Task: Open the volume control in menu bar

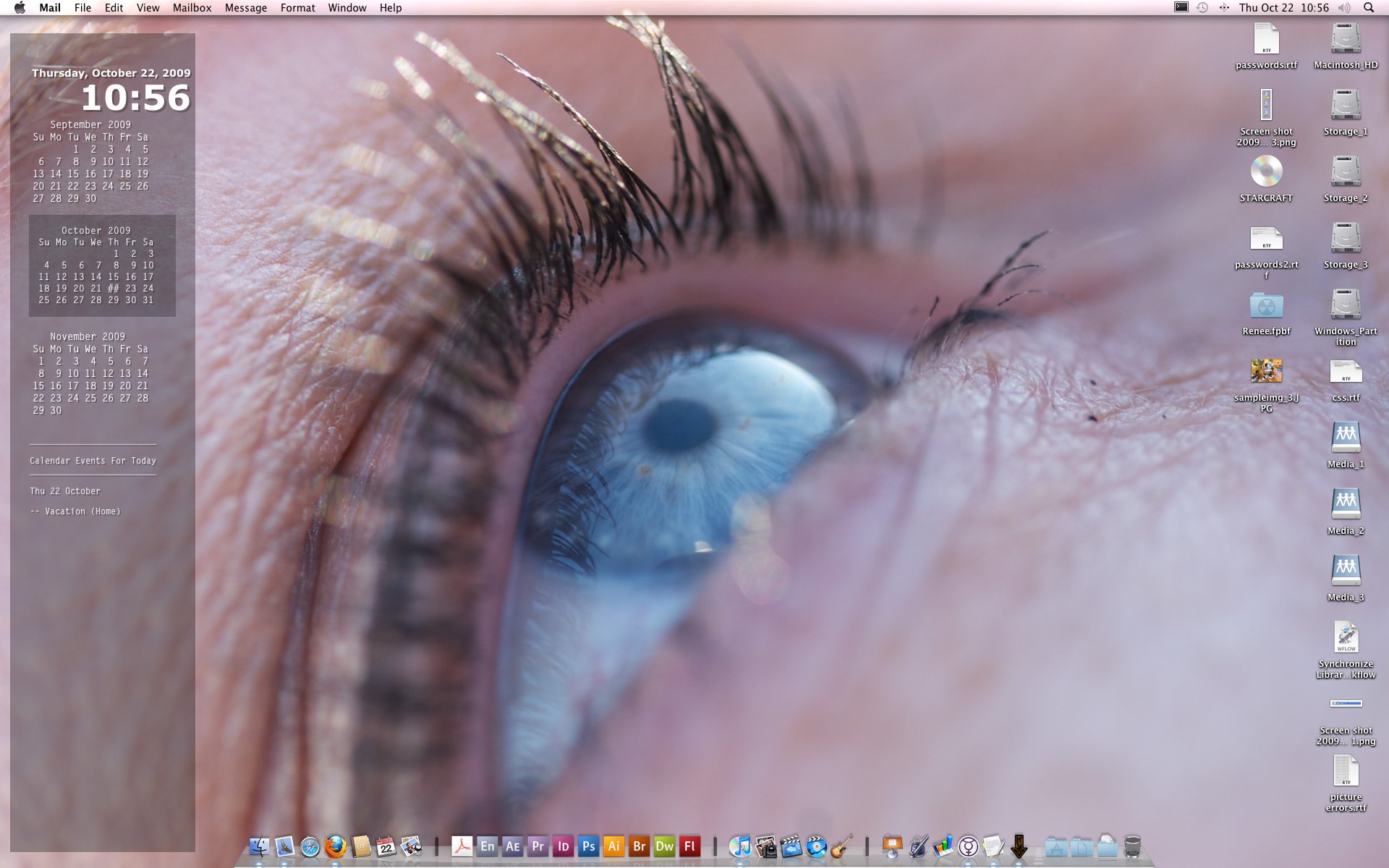Action: click(x=1343, y=8)
